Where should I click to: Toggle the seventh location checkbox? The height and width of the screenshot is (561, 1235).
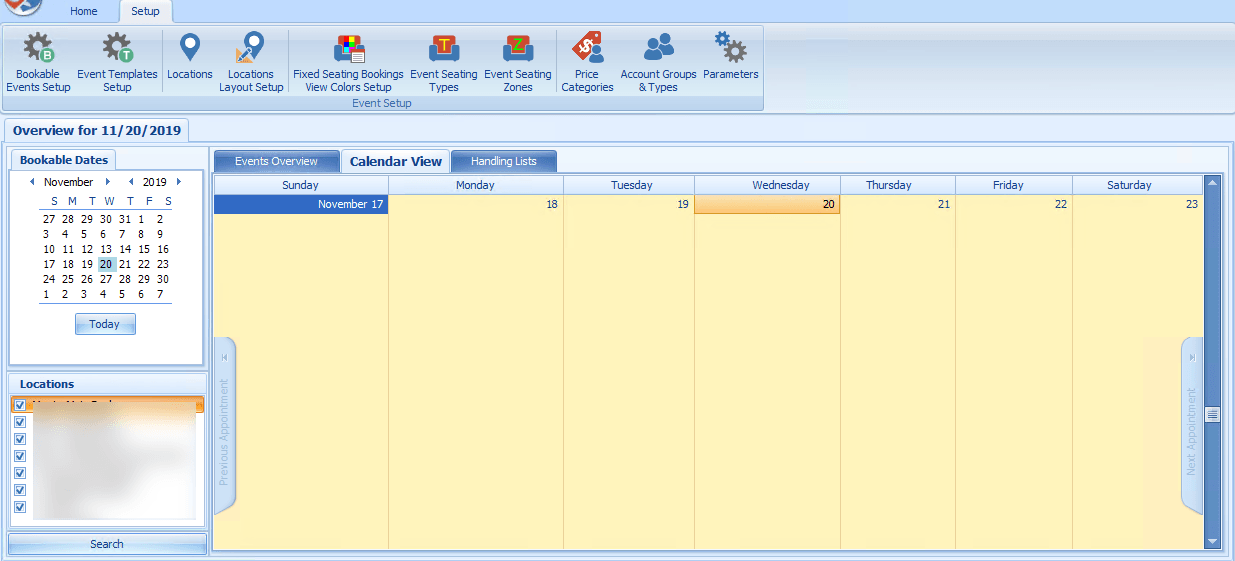tap(20, 507)
